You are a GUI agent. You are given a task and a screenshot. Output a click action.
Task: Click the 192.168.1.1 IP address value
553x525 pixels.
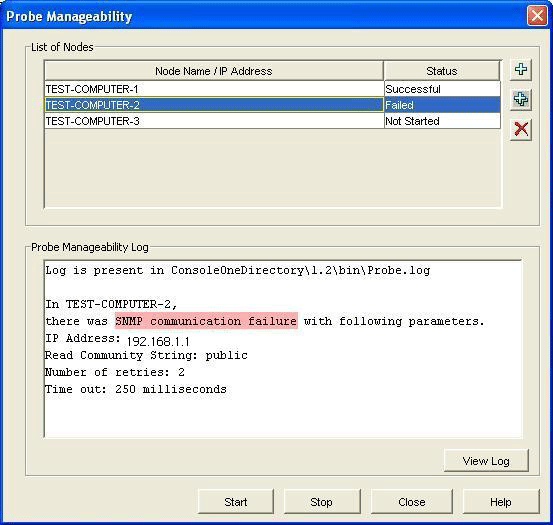click(x=158, y=341)
